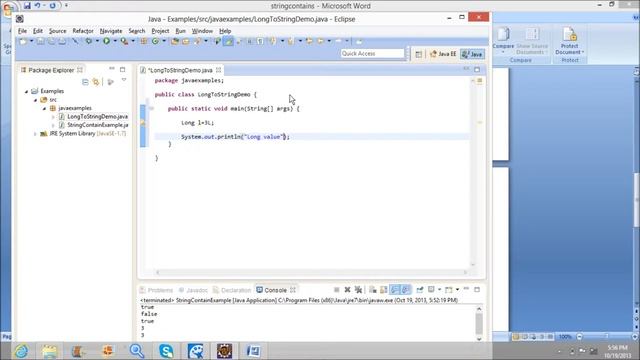The image size is (640, 360).
Task: Toggle Show Console When Standard Out Changes
Action: pyautogui.click(x=395, y=290)
